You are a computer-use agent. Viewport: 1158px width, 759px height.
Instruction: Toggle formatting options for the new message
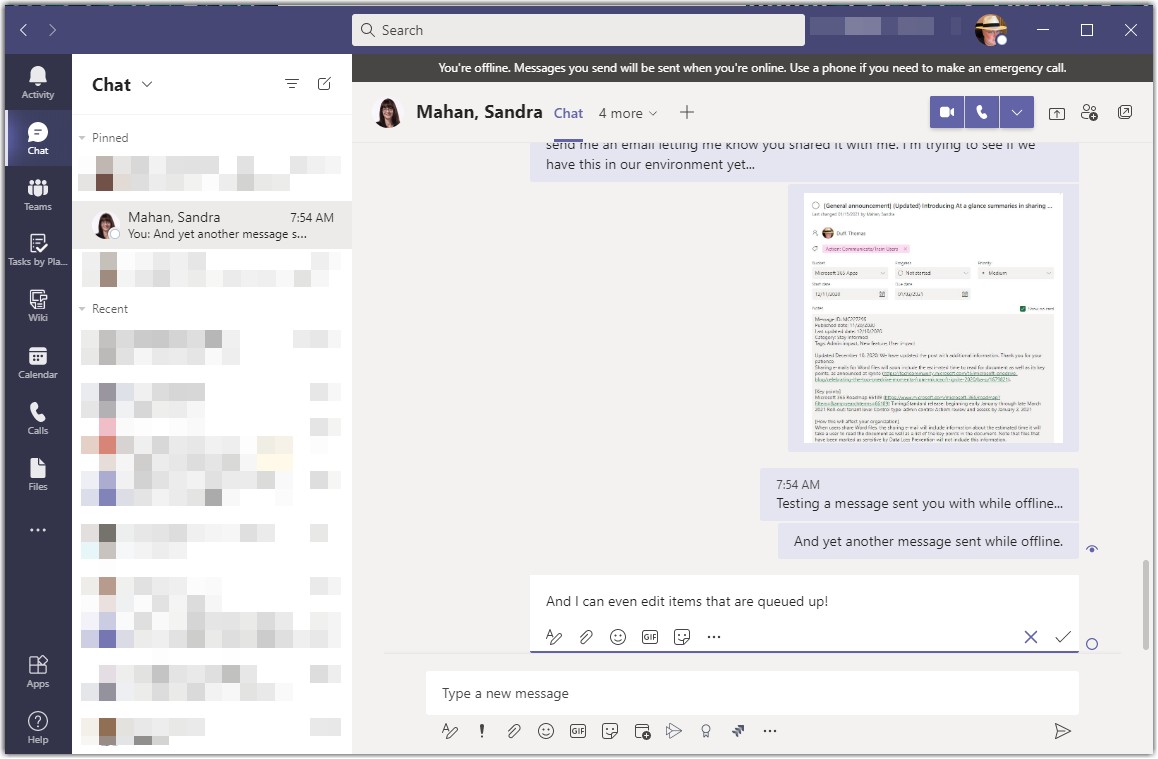pos(449,731)
